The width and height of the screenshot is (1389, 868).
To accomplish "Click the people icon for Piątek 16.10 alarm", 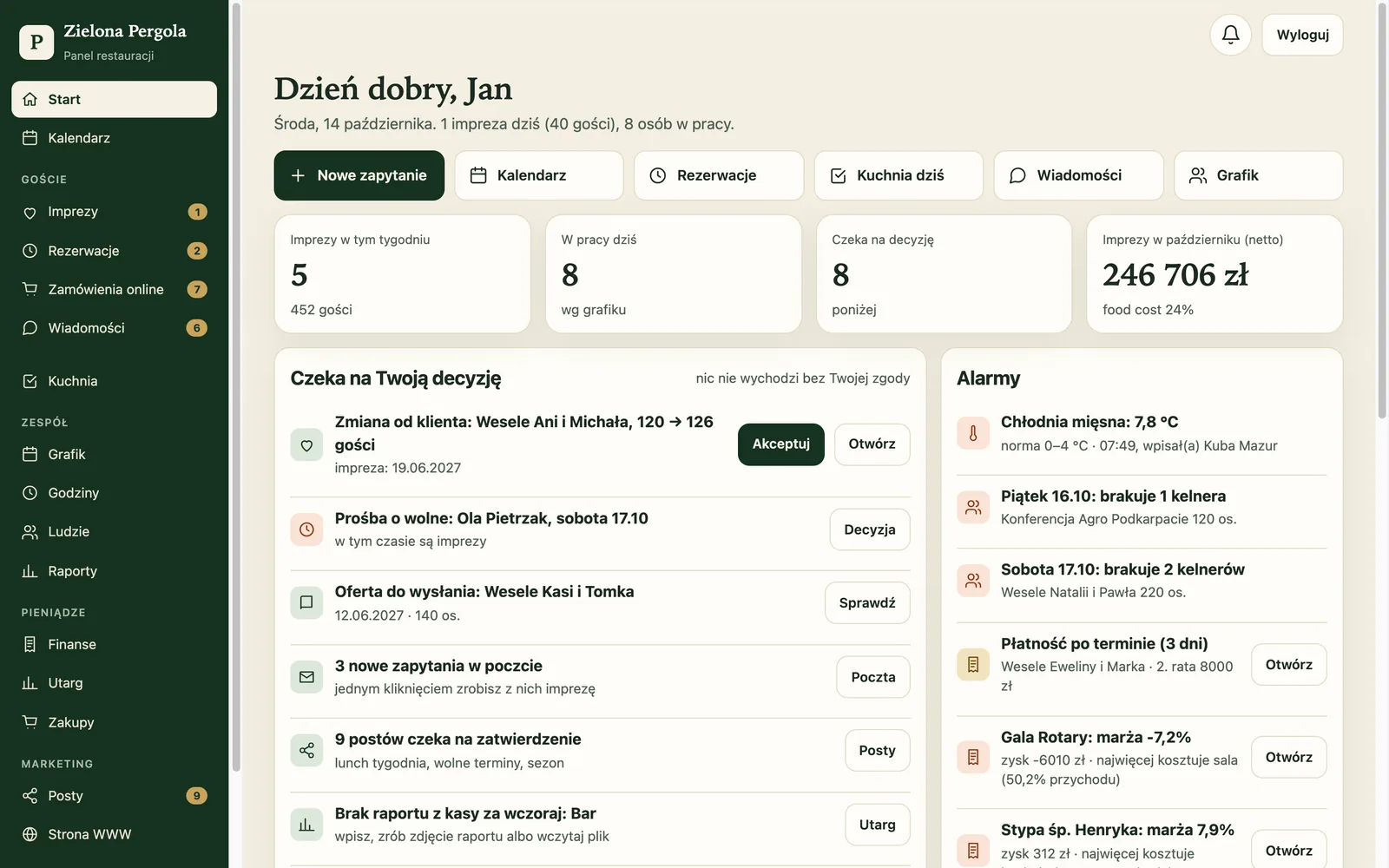I will [x=973, y=507].
